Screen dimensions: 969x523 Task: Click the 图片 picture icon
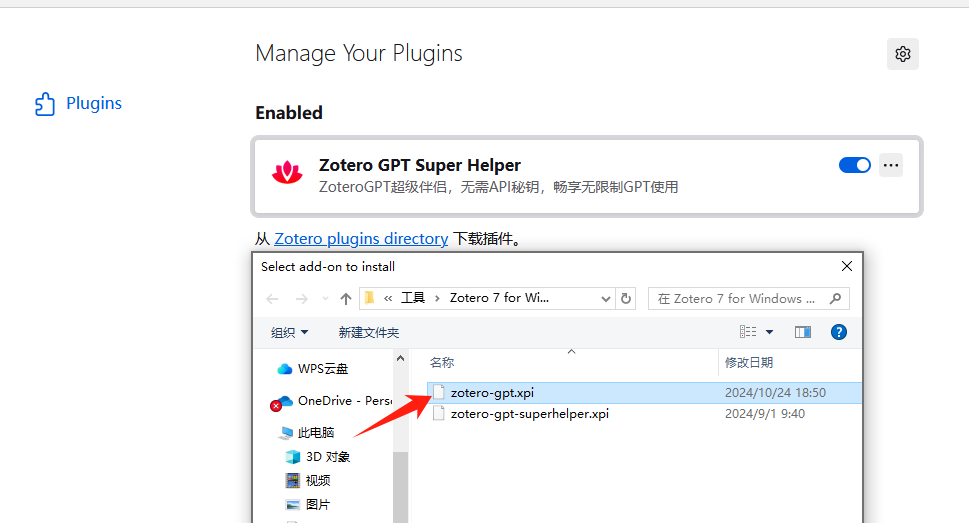tap(293, 504)
